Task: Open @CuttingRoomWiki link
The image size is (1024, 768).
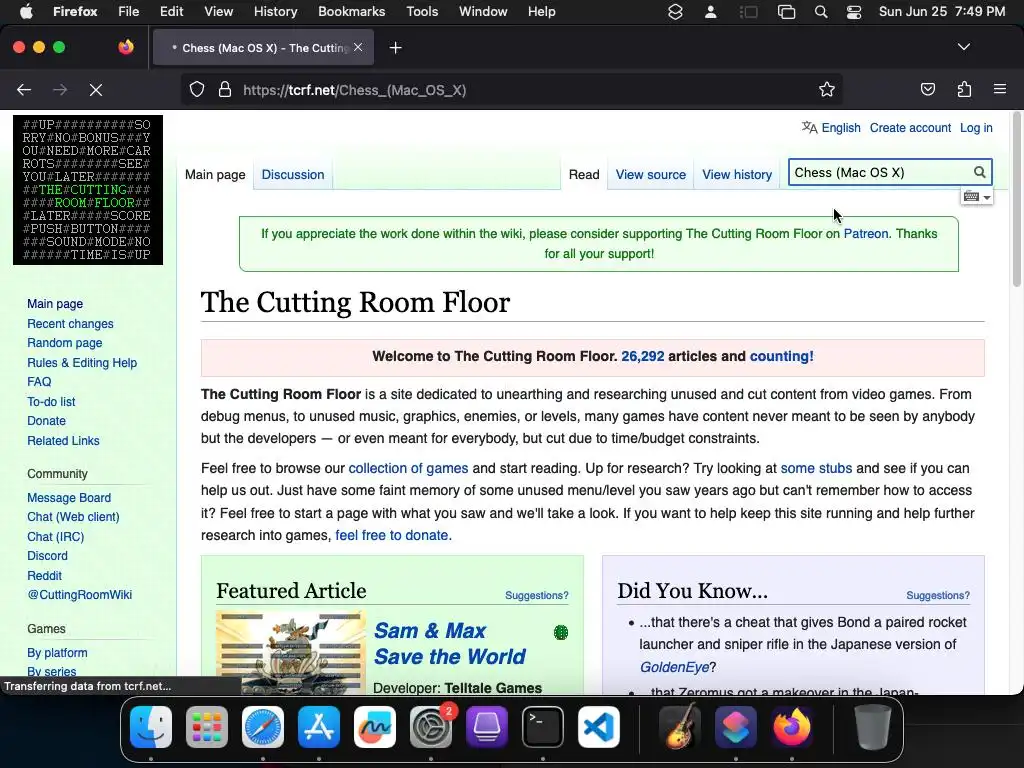Action: tap(79, 595)
